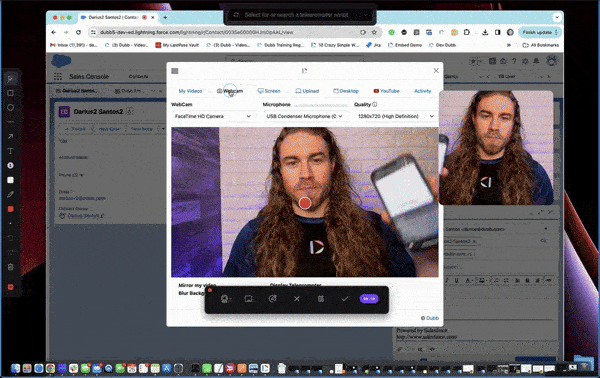This screenshot has height=378, width=600.
Task: Click the screen area icon in recording toolbar
Action: [x=249, y=299]
